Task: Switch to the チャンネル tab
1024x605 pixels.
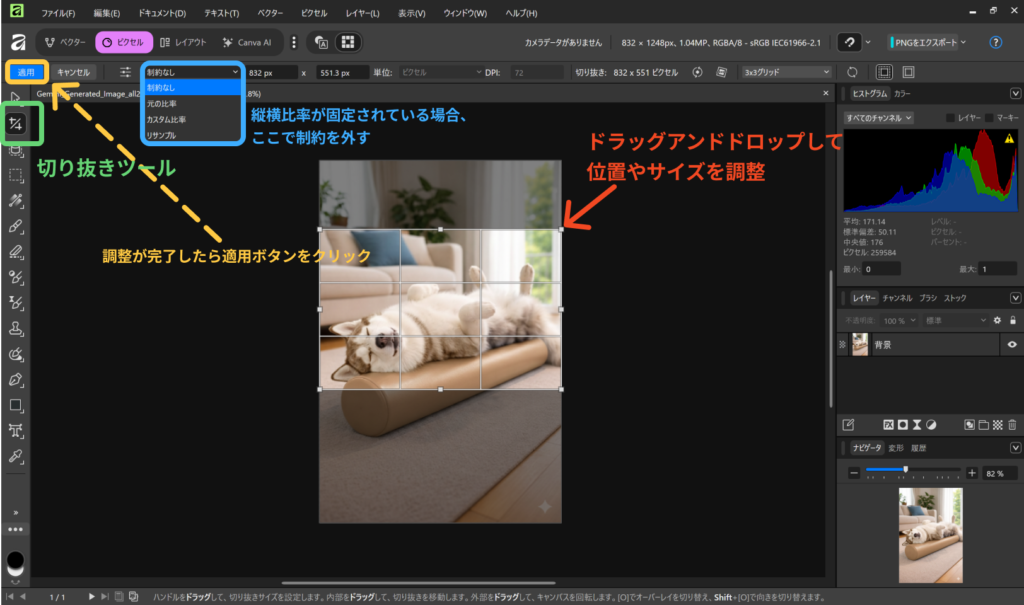Action: [896, 298]
